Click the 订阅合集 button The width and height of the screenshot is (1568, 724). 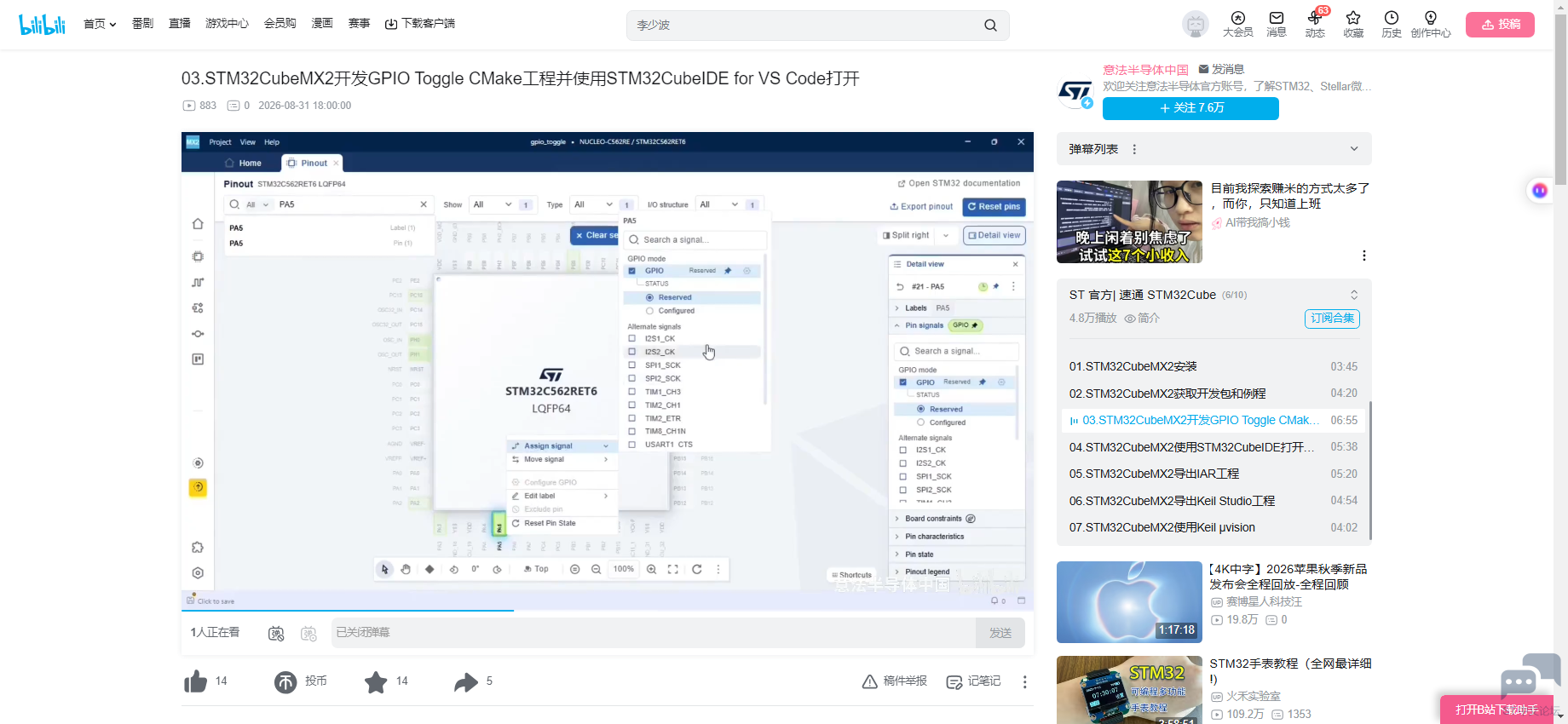pyautogui.click(x=1332, y=319)
